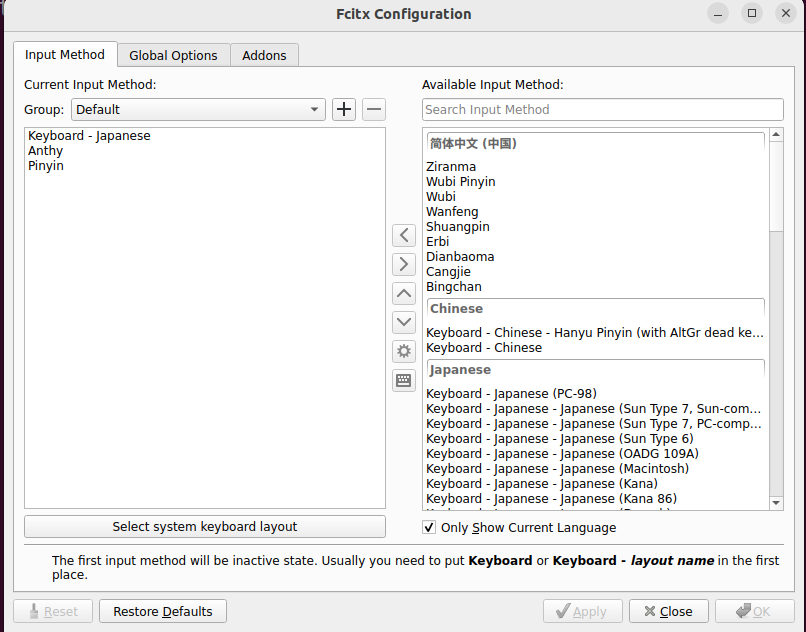This screenshot has height=632, width=806.
Task: Select Keyboard - Chinese - Hanyu Pinyin entry
Action: [x=595, y=333]
